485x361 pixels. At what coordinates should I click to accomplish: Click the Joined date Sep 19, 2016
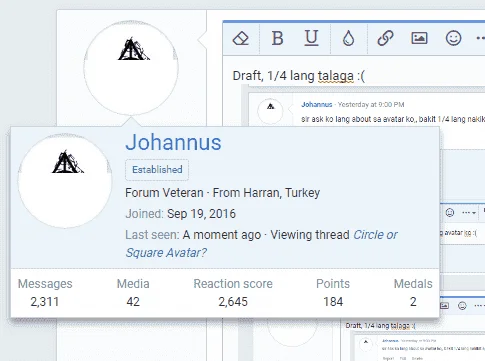201,214
